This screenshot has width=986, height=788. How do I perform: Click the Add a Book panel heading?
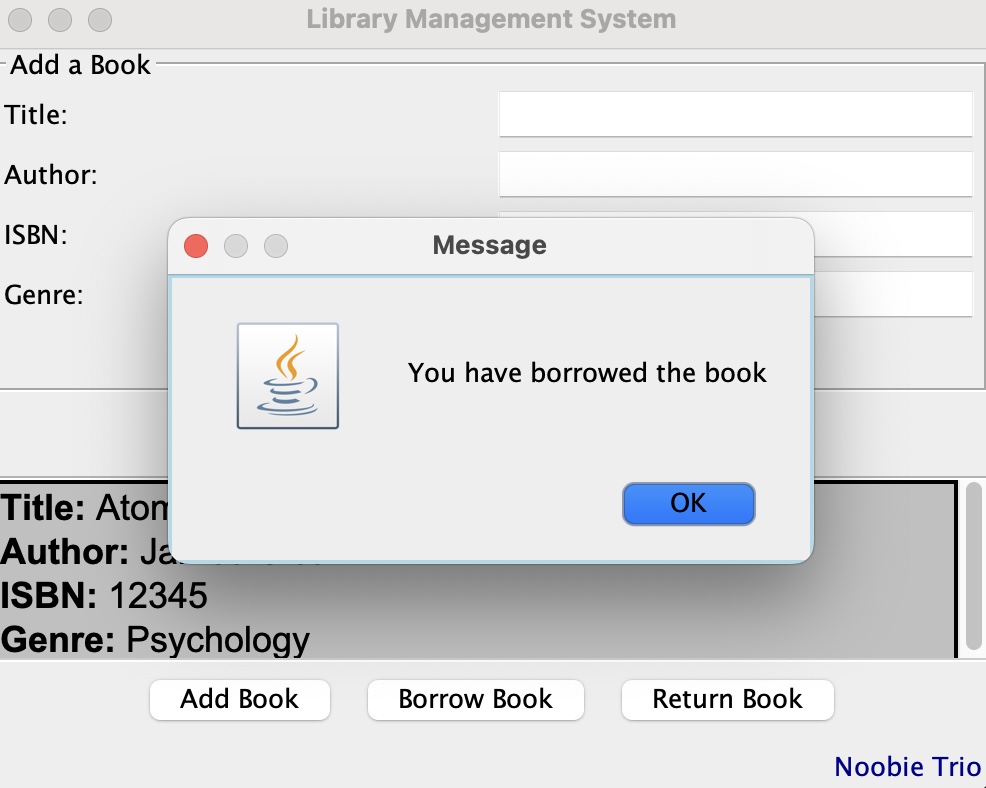pyautogui.click(x=80, y=65)
